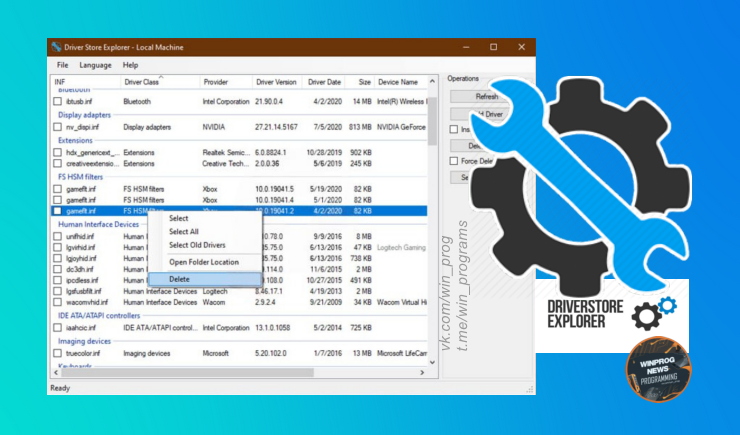
Task: Tick the wacomvhid.inf checkbox
Action: (58, 302)
